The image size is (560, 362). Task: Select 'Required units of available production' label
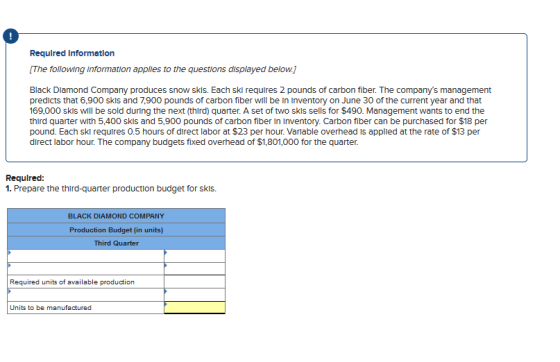point(72,282)
